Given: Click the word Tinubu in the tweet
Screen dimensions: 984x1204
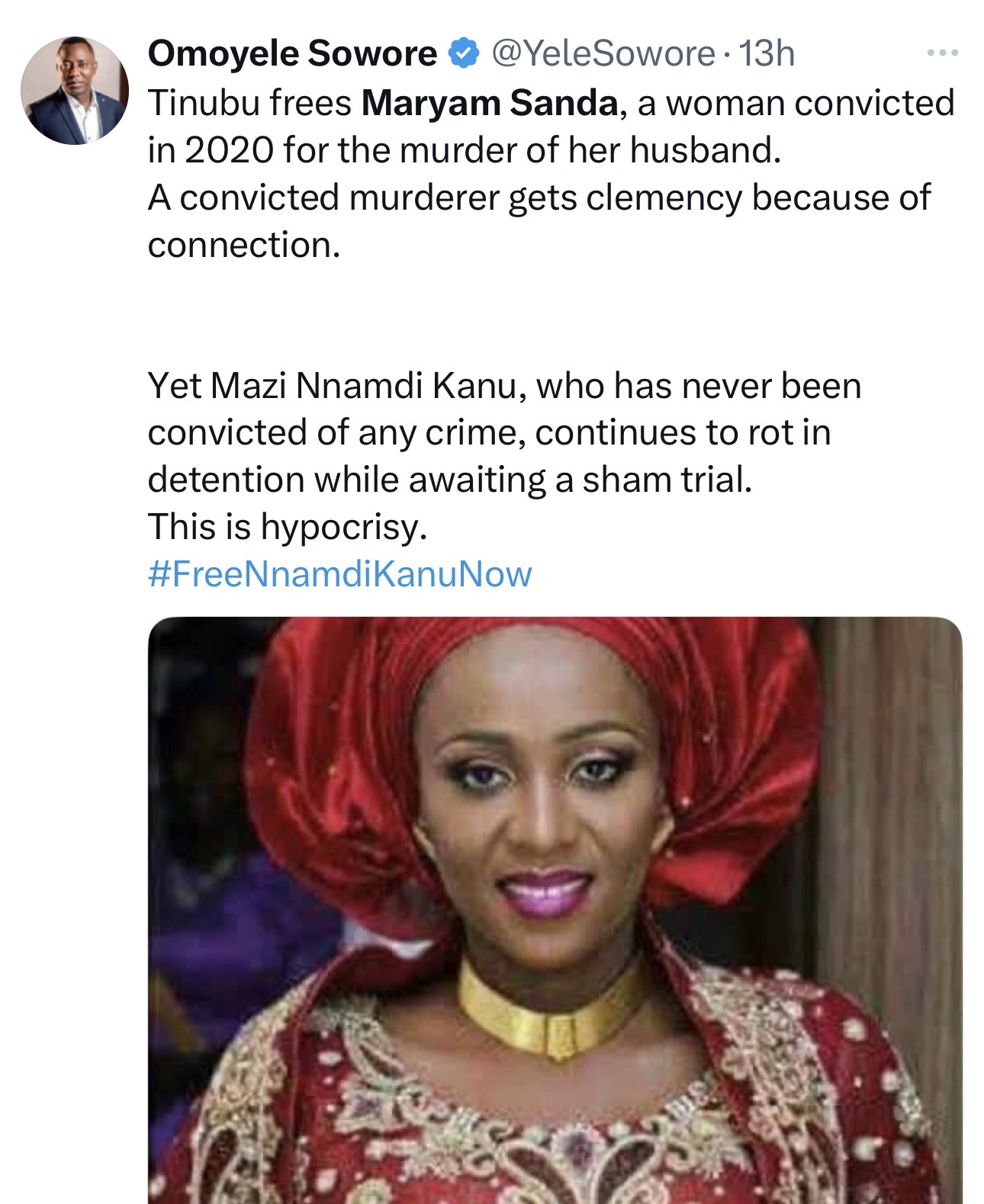Looking at the screenshot, I should pyautogui.click(x=197, y=103).
